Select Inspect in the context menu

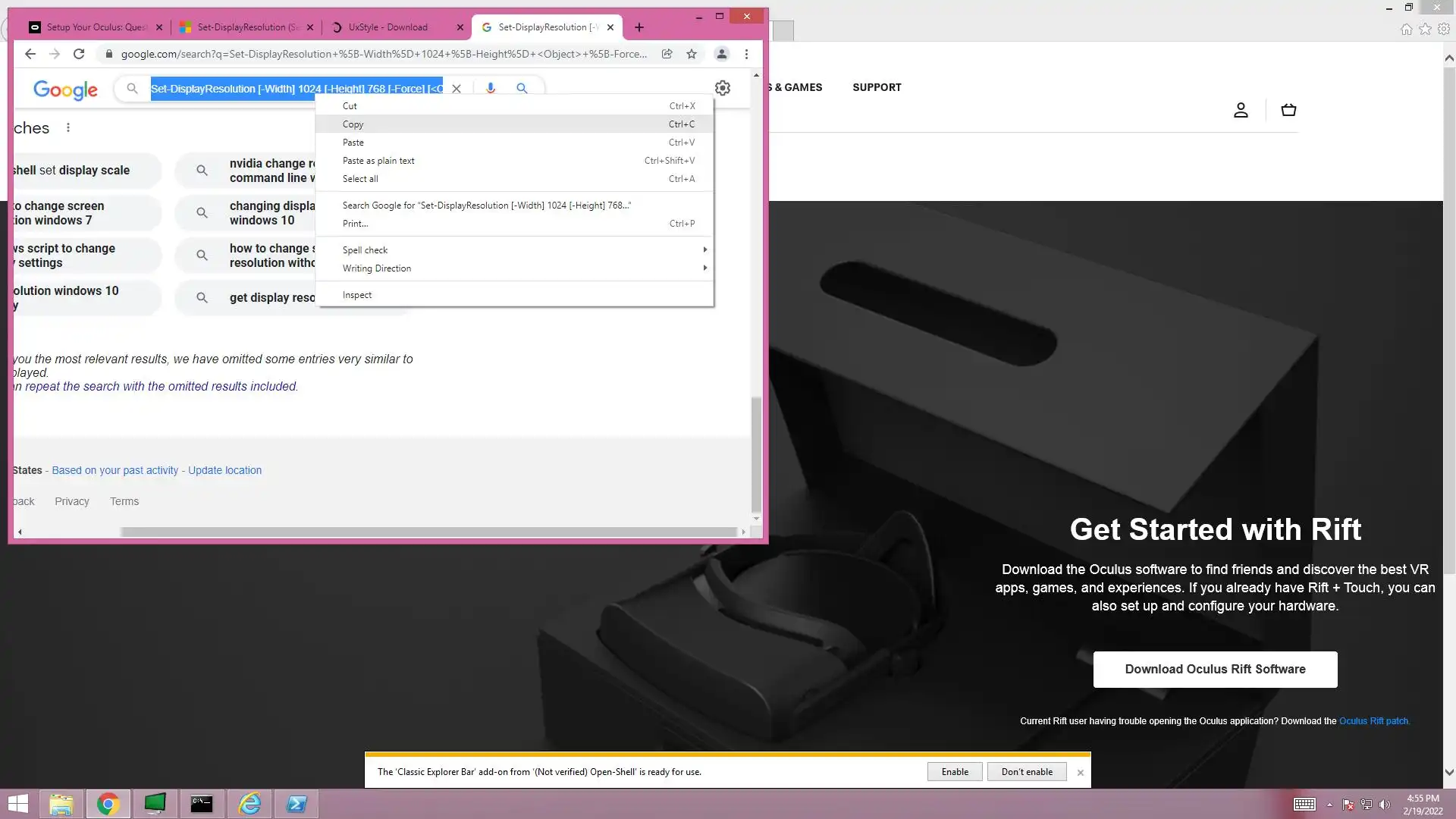click(x=357, y=295)
